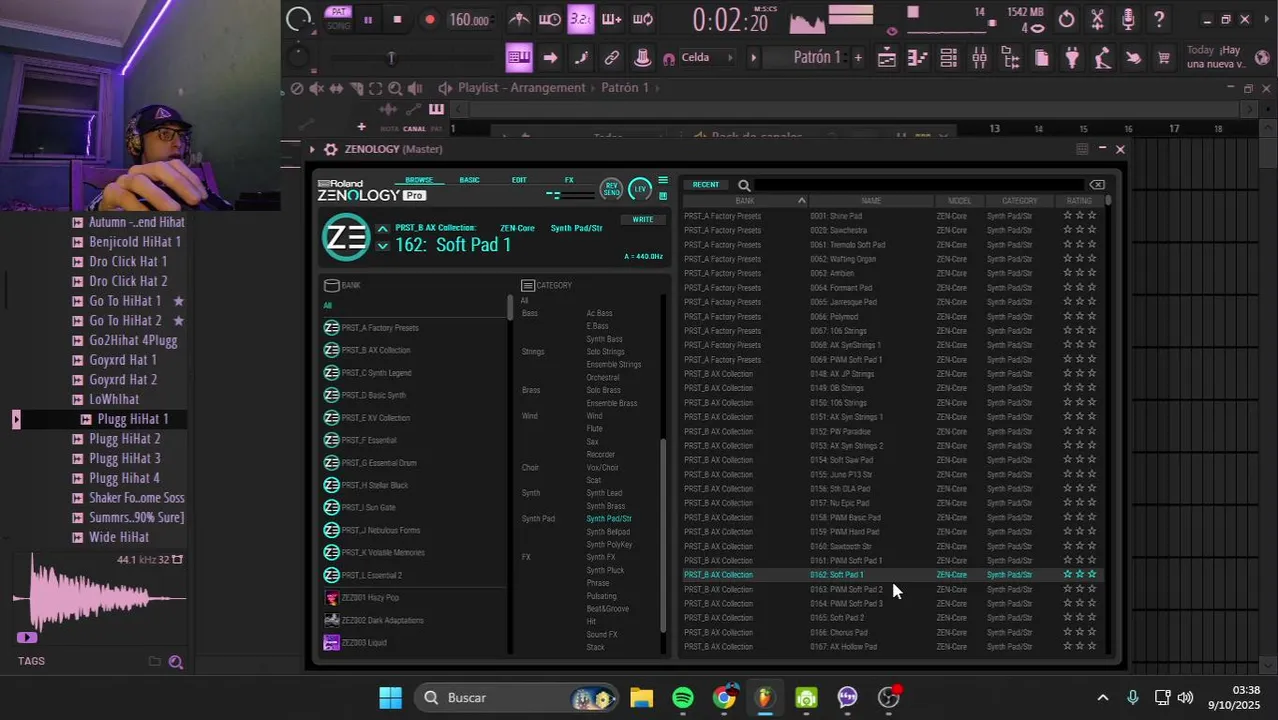Open the Celda snap dropdown
1278x720 pixels.
tap(707, 58)
